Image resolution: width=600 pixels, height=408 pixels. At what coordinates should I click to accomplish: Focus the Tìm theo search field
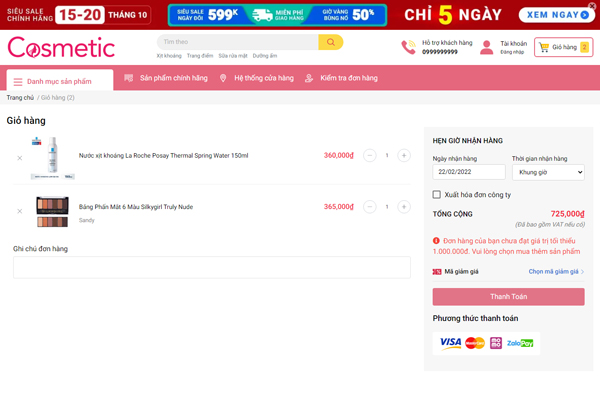pyautogui.click(x=238, y=42)
